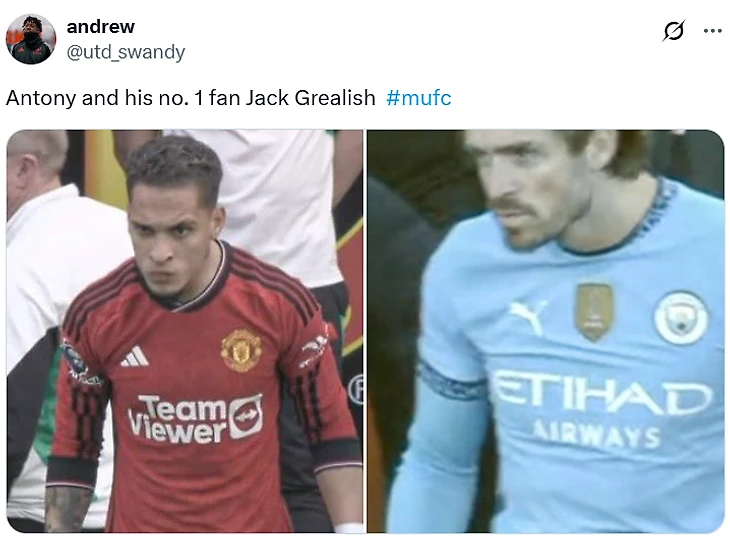Click the display name andrew

[x=101, y=27]
